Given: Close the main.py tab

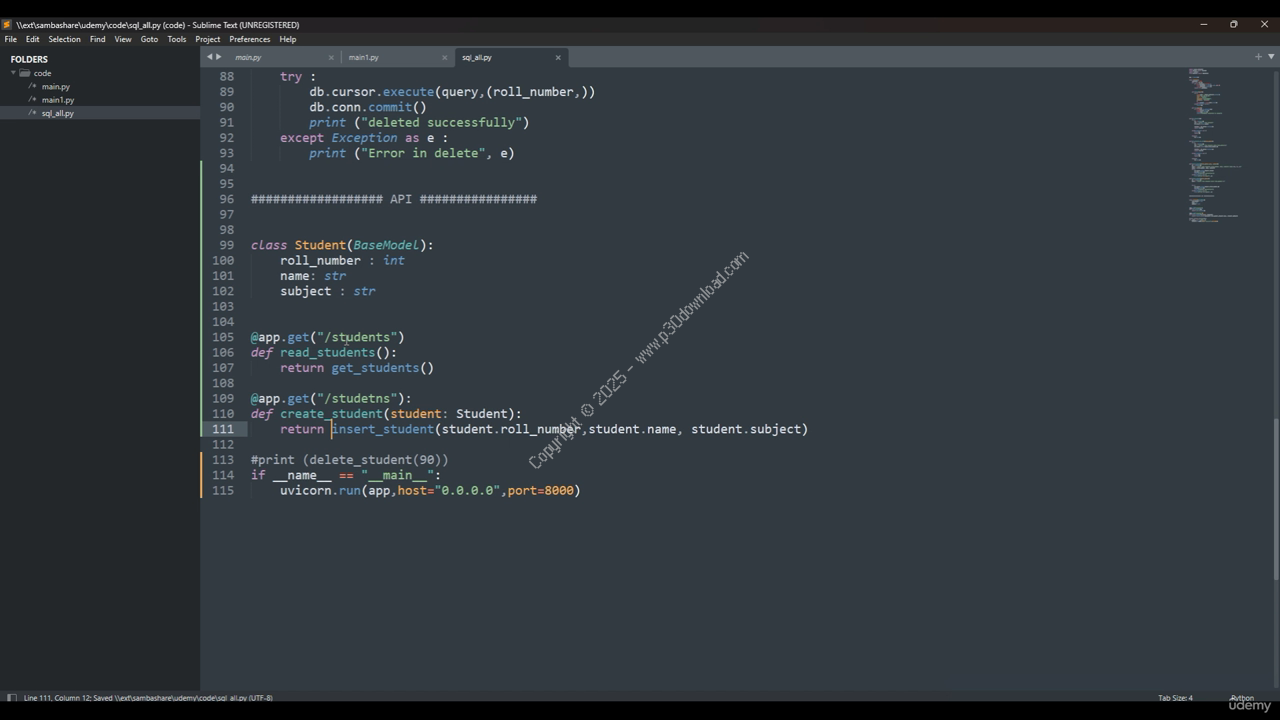Looking at the screenshot, I should [x=331, y=57].
